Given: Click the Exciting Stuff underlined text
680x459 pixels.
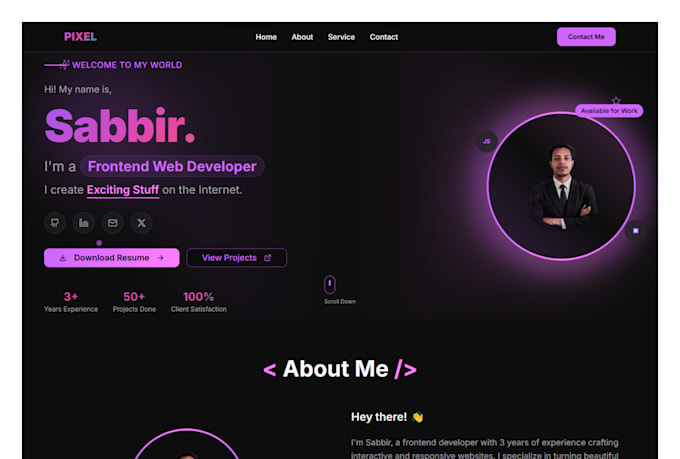Looking at the screenshot, I should tap(123, 190).
